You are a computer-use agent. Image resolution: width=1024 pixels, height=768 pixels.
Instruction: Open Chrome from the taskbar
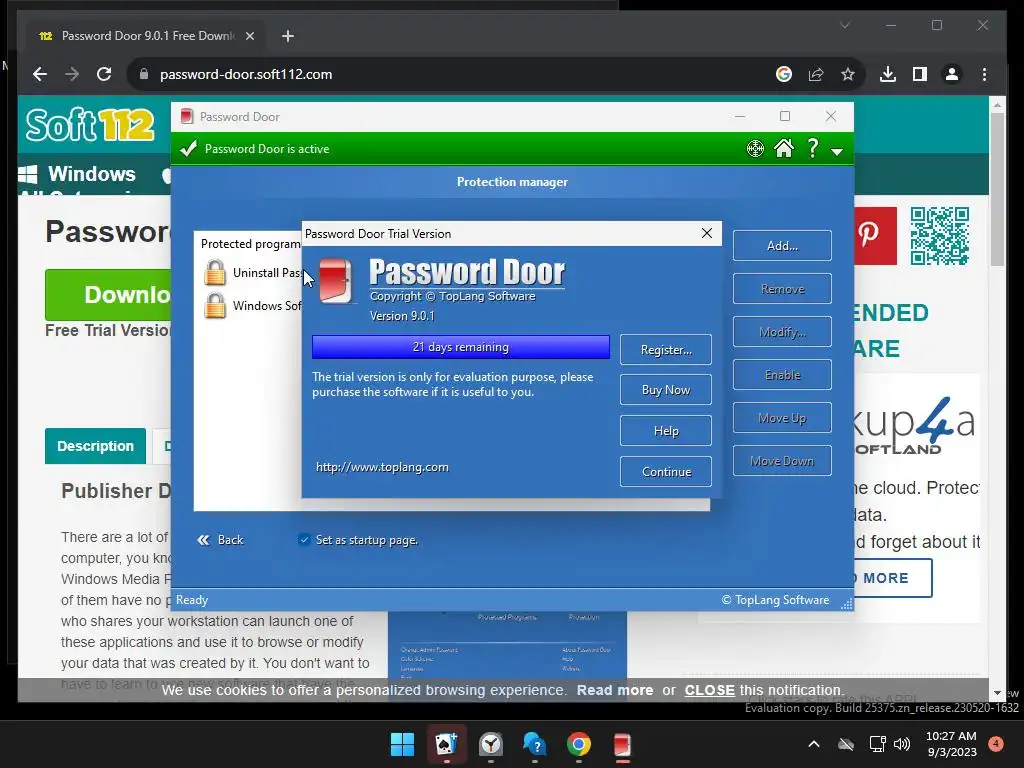point(579,744)
